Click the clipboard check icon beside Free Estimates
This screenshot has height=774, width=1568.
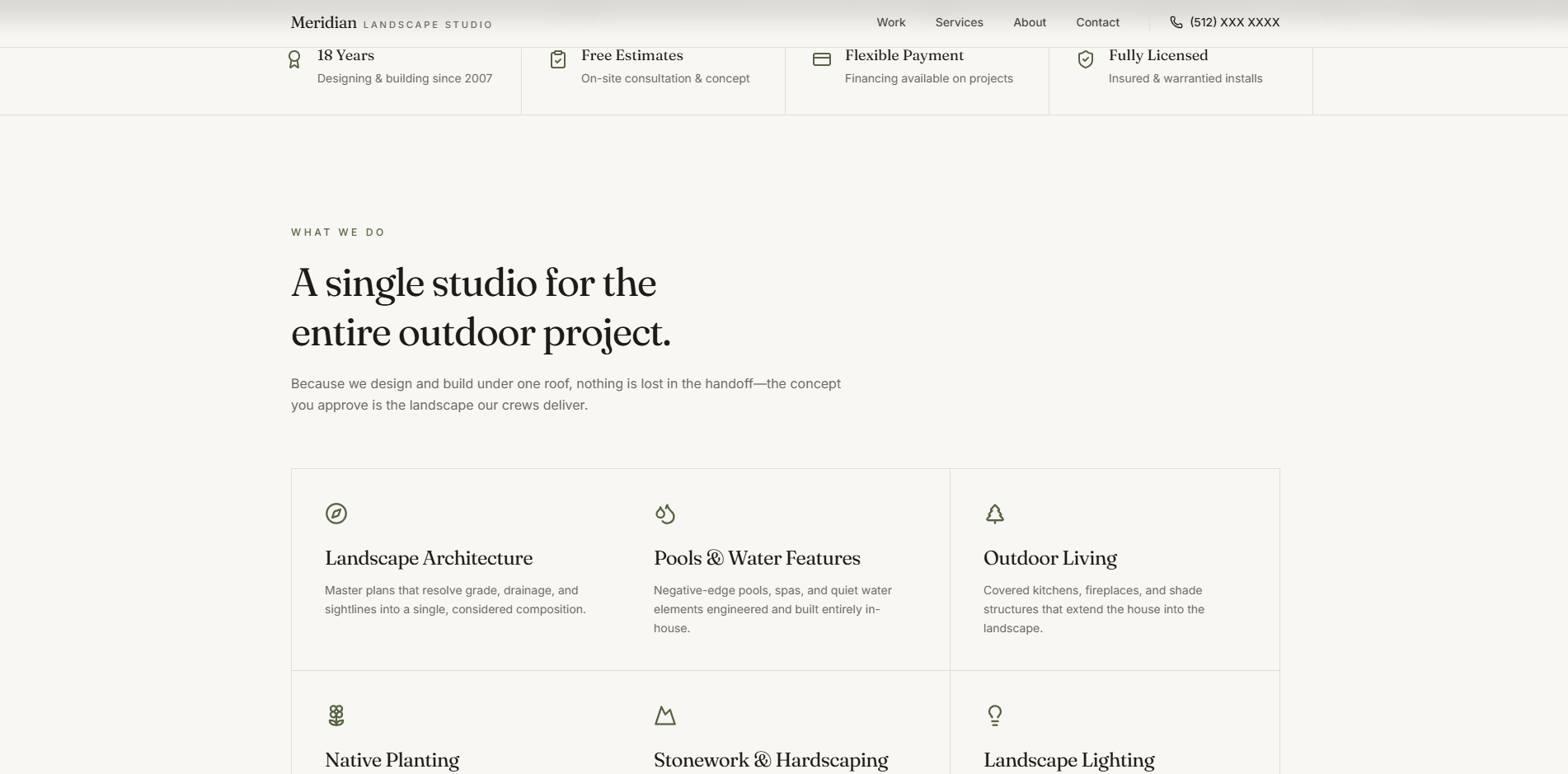point(558,59)
